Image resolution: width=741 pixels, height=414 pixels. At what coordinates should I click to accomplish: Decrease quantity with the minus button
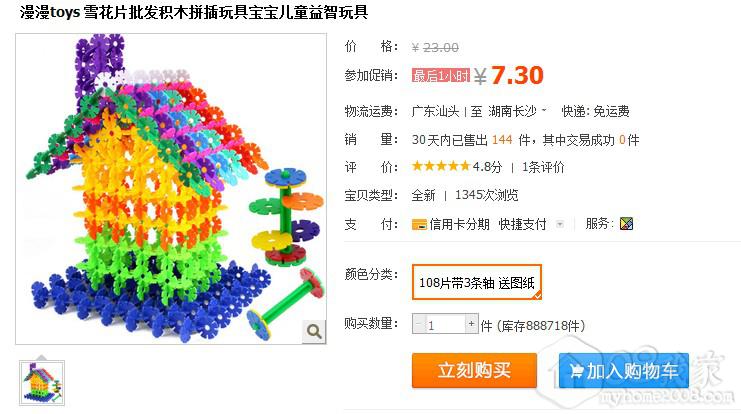(418, 324)
